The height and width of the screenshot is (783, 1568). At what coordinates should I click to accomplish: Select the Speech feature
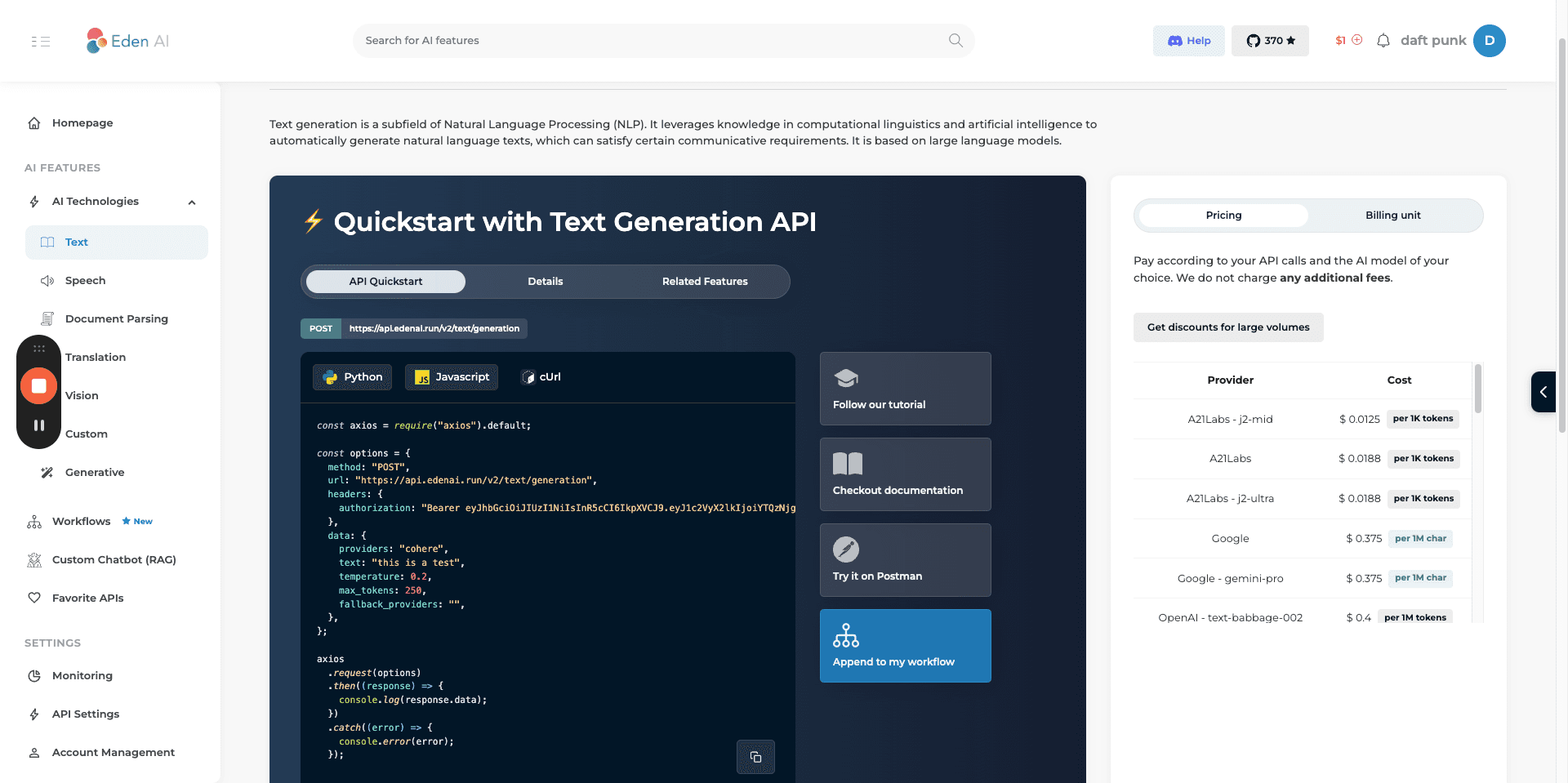85,281
